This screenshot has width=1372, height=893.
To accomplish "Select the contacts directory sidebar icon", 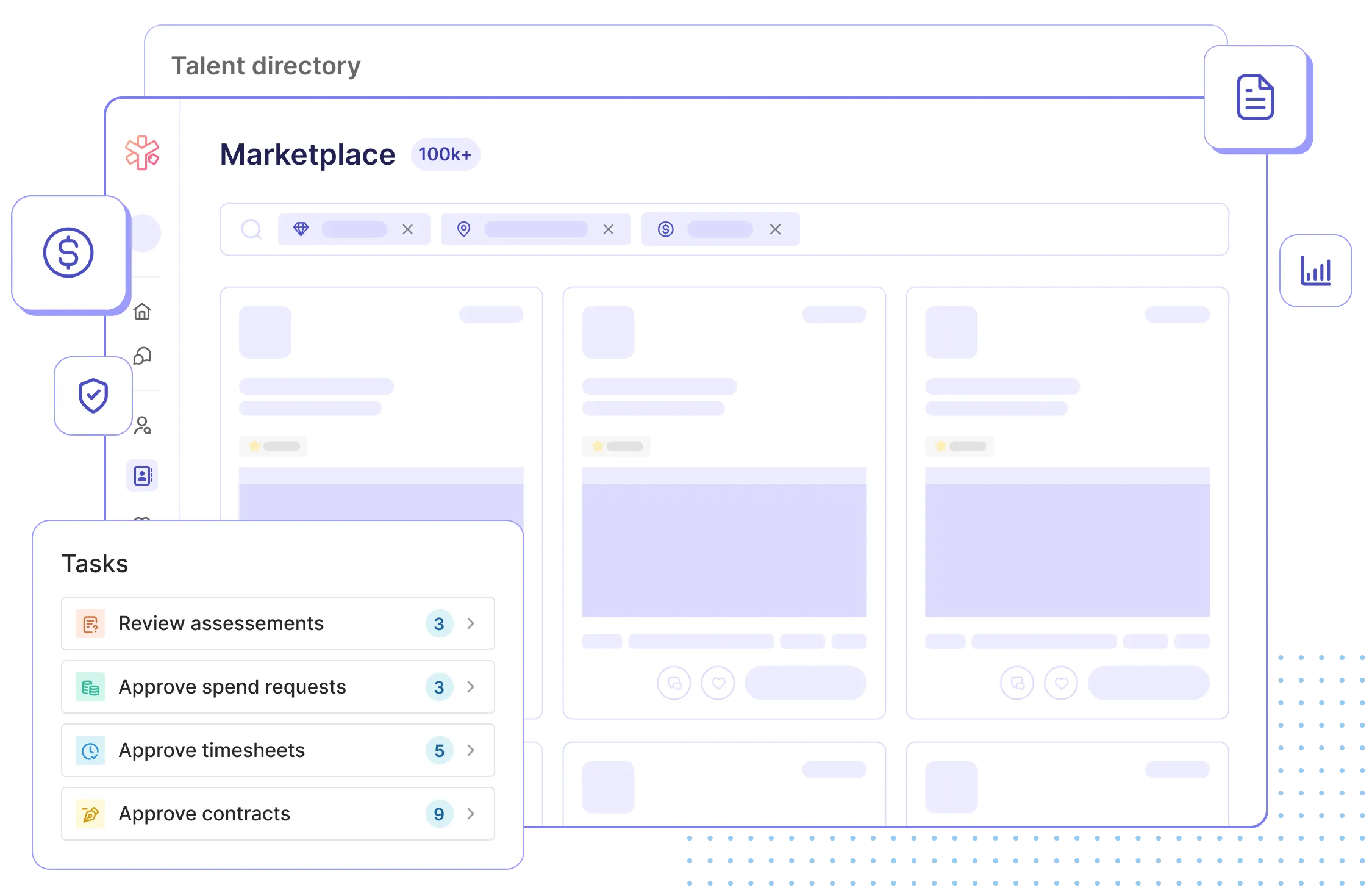I will (x=143, y=475).
